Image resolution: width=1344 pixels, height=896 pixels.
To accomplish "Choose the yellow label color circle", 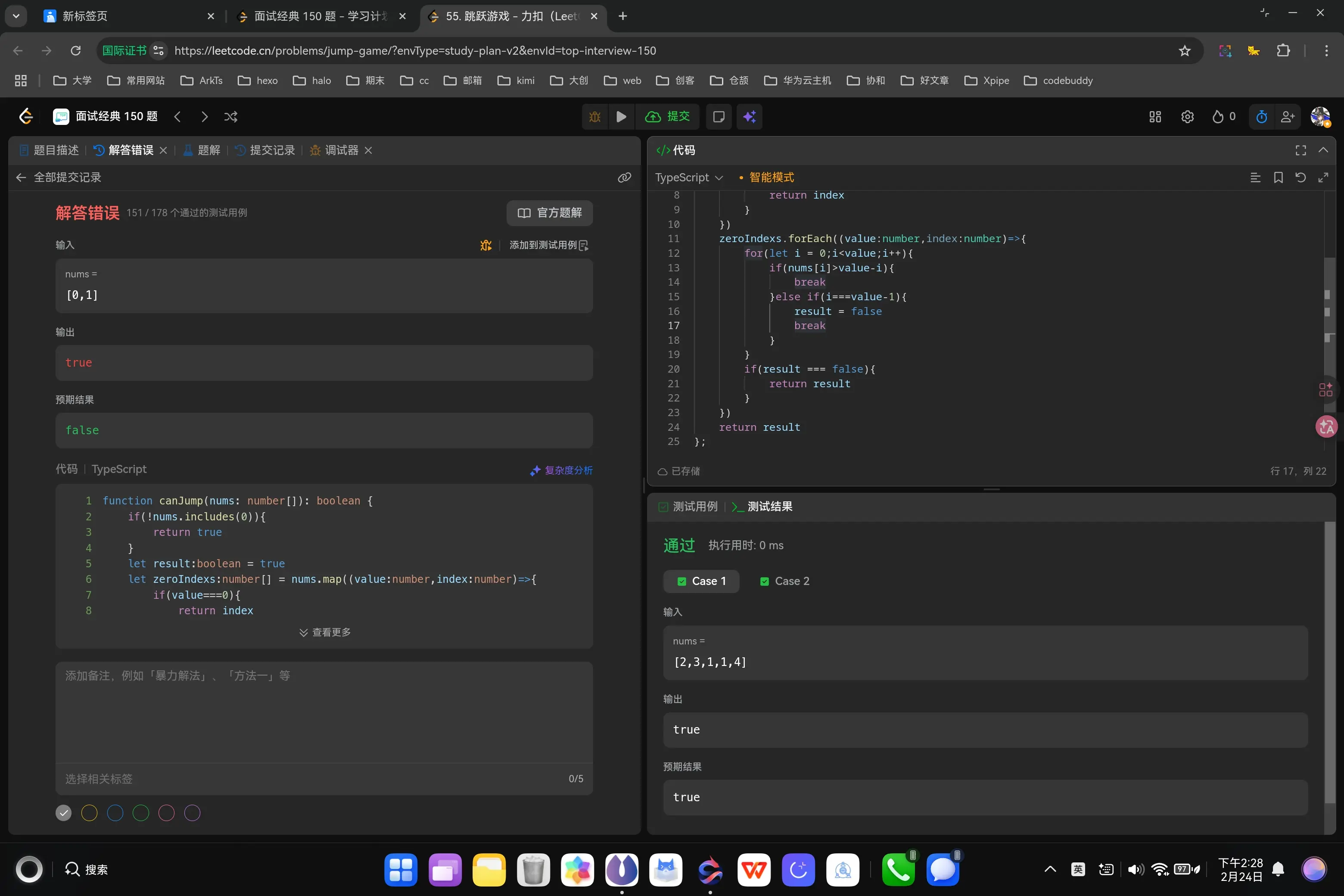I will (89, 812).
